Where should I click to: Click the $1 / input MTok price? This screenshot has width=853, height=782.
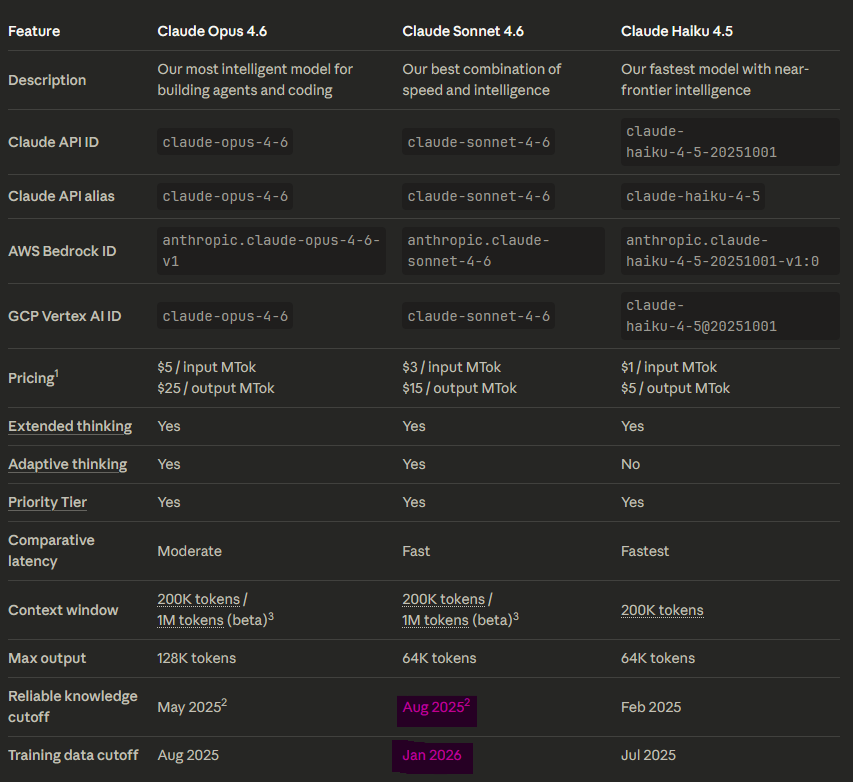pos(669,367)
